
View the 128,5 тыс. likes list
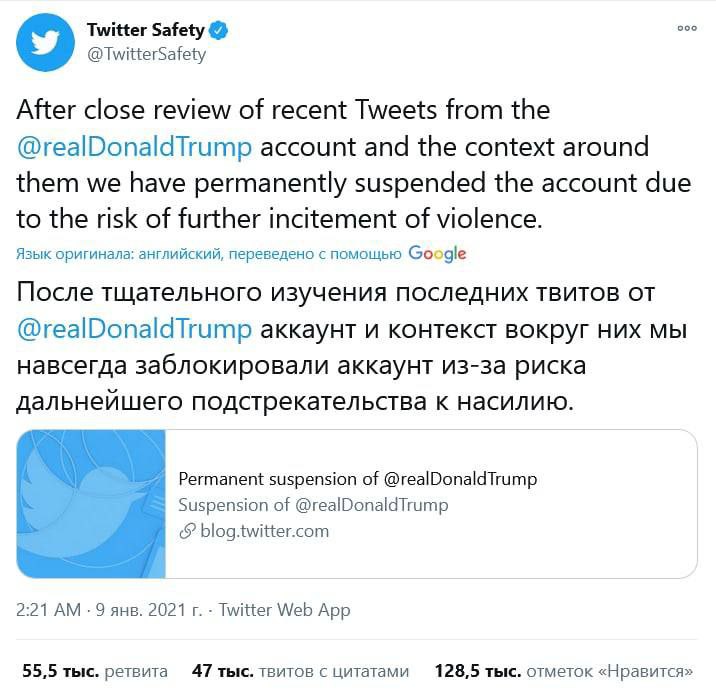tap(564, 671)
